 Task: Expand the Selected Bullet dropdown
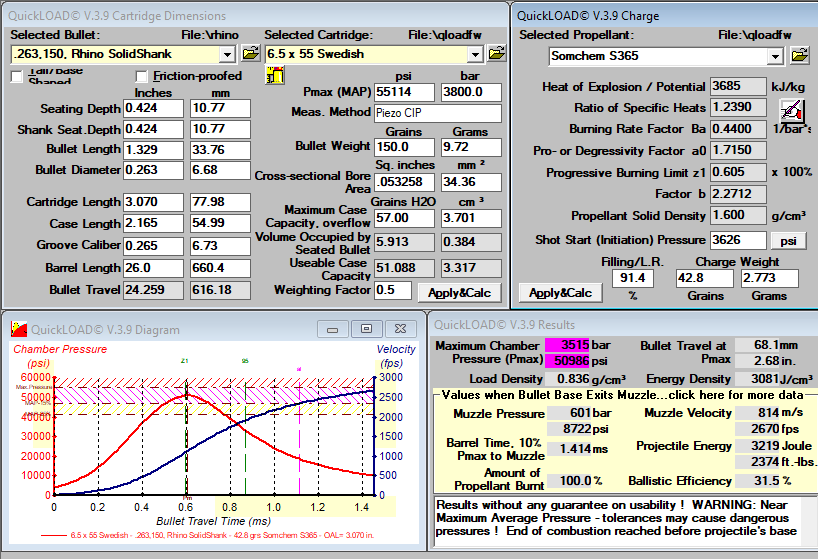pos(226,54)
